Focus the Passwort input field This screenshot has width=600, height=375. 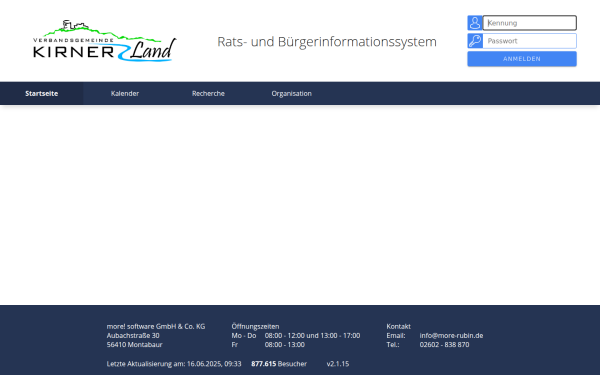tap(530, 41)
